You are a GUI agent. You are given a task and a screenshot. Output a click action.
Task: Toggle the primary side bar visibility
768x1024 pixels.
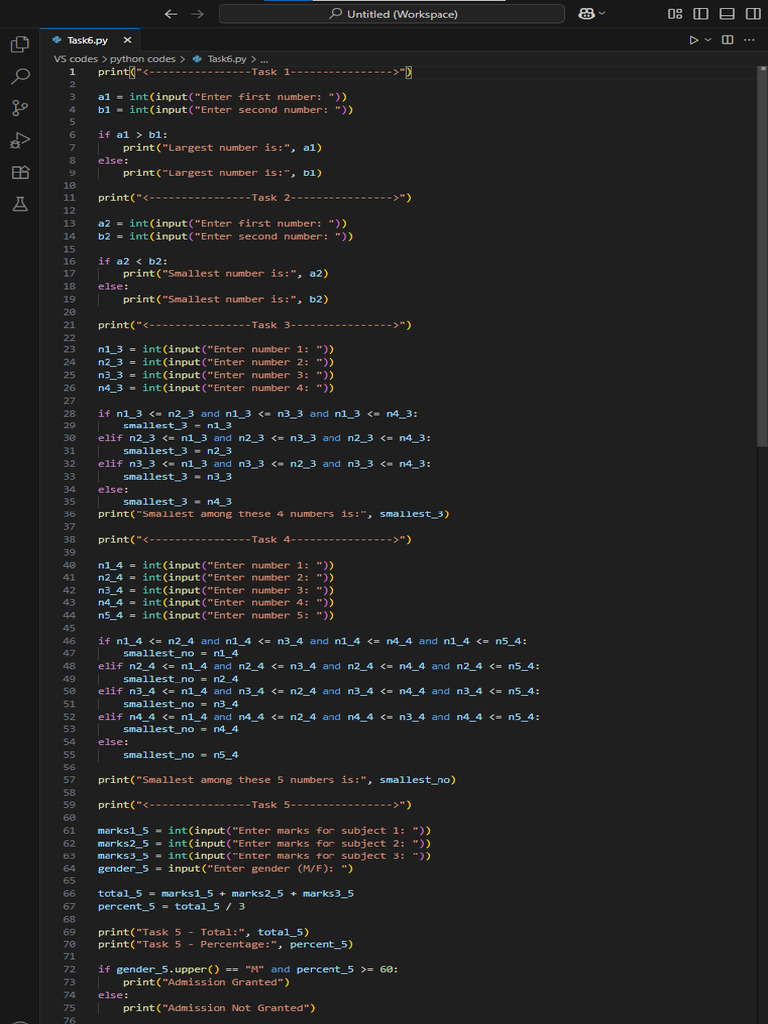tap(701, 14)
